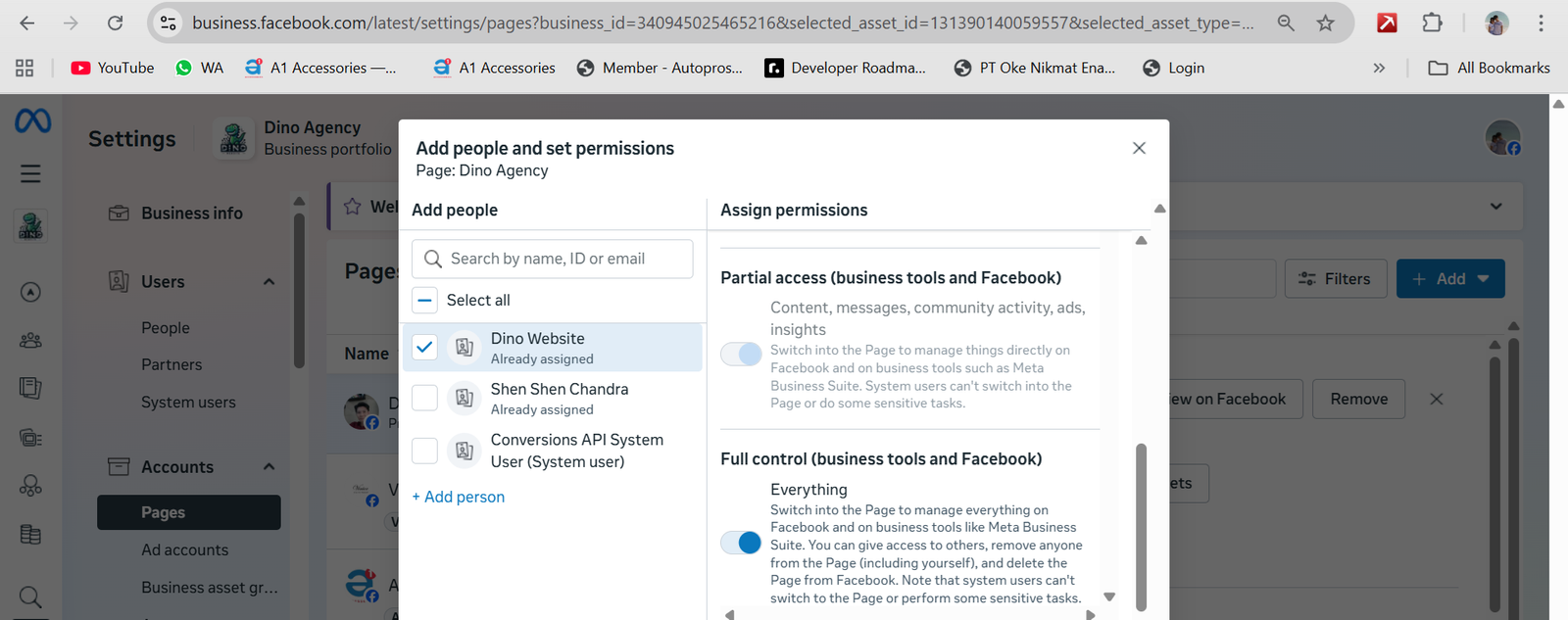The image size is (1568, 620).
Task: Collapse the Users section chevron
Action: pyautogui.click(x=269, y=282)
